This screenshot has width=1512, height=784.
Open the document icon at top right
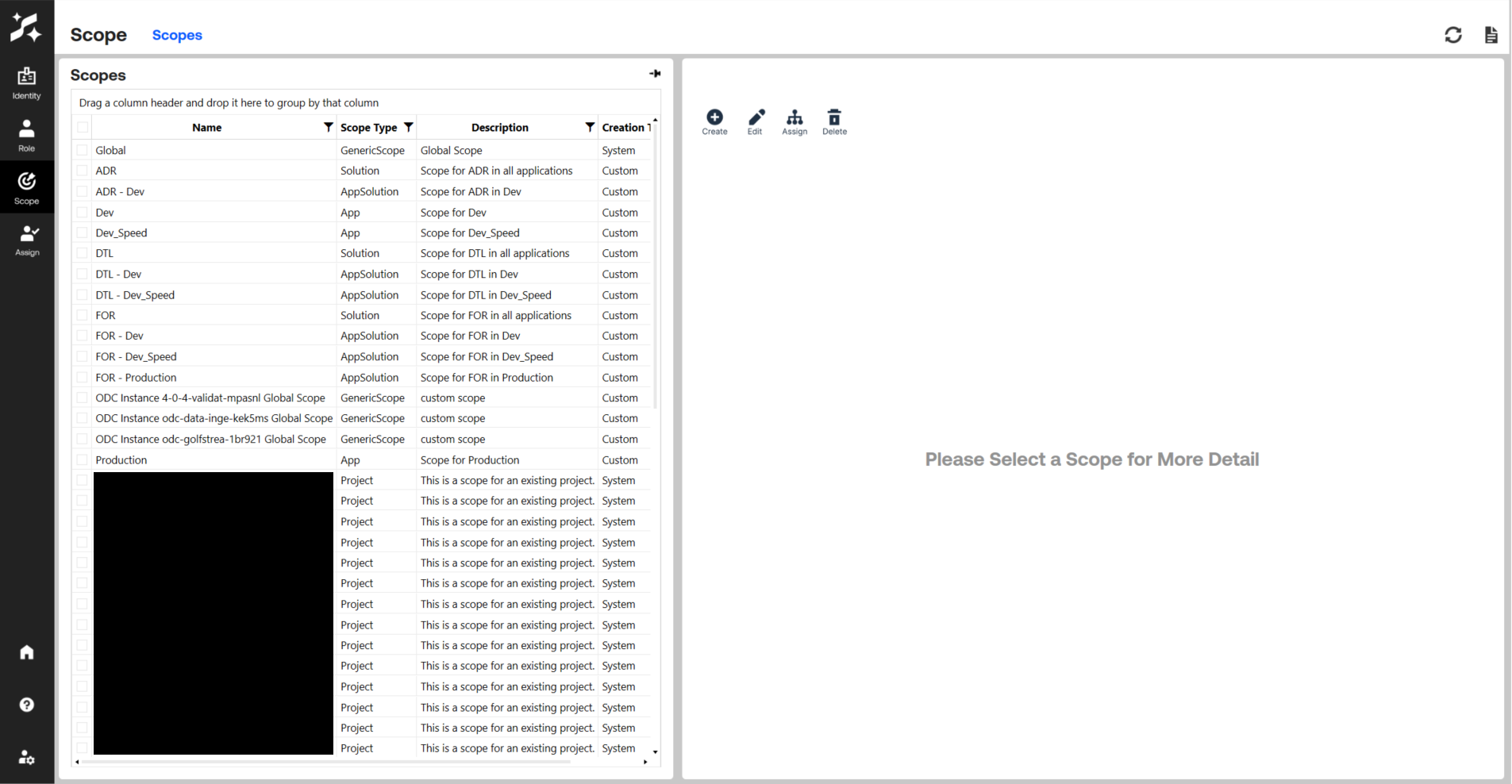click(1491, 35)
